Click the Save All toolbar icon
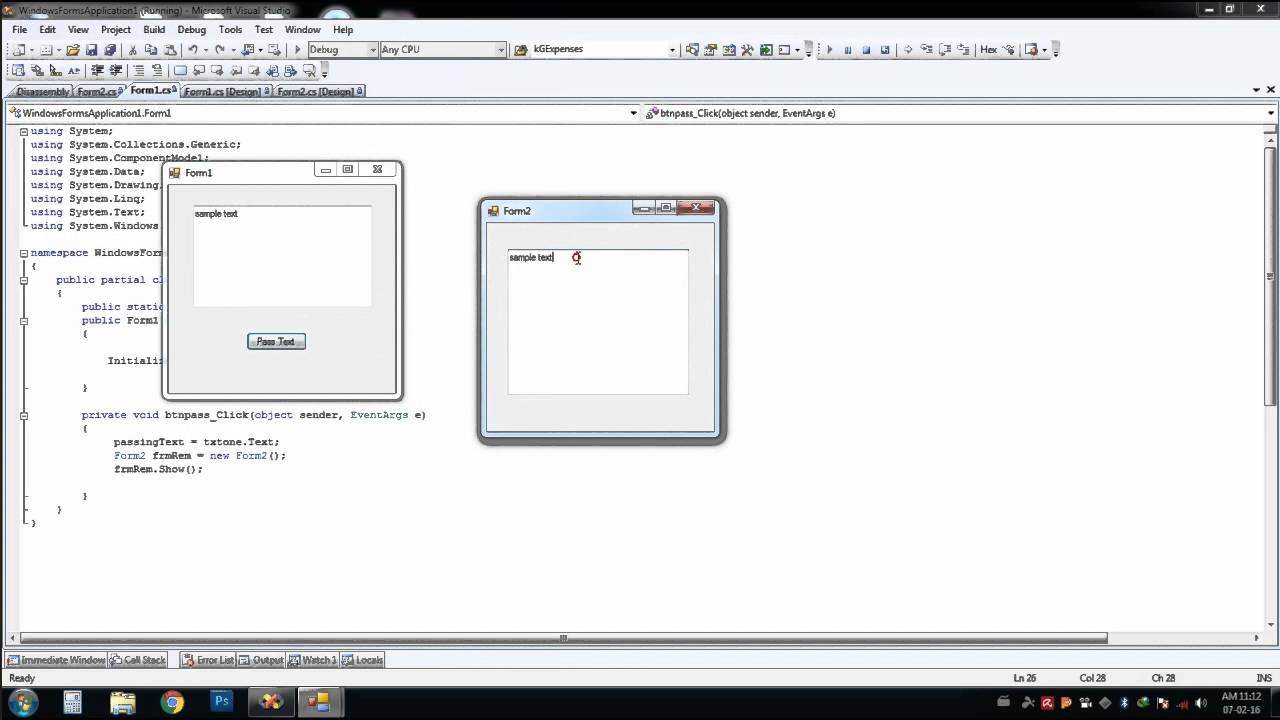This screenshot has height=720, width=1280. [110, 49]
